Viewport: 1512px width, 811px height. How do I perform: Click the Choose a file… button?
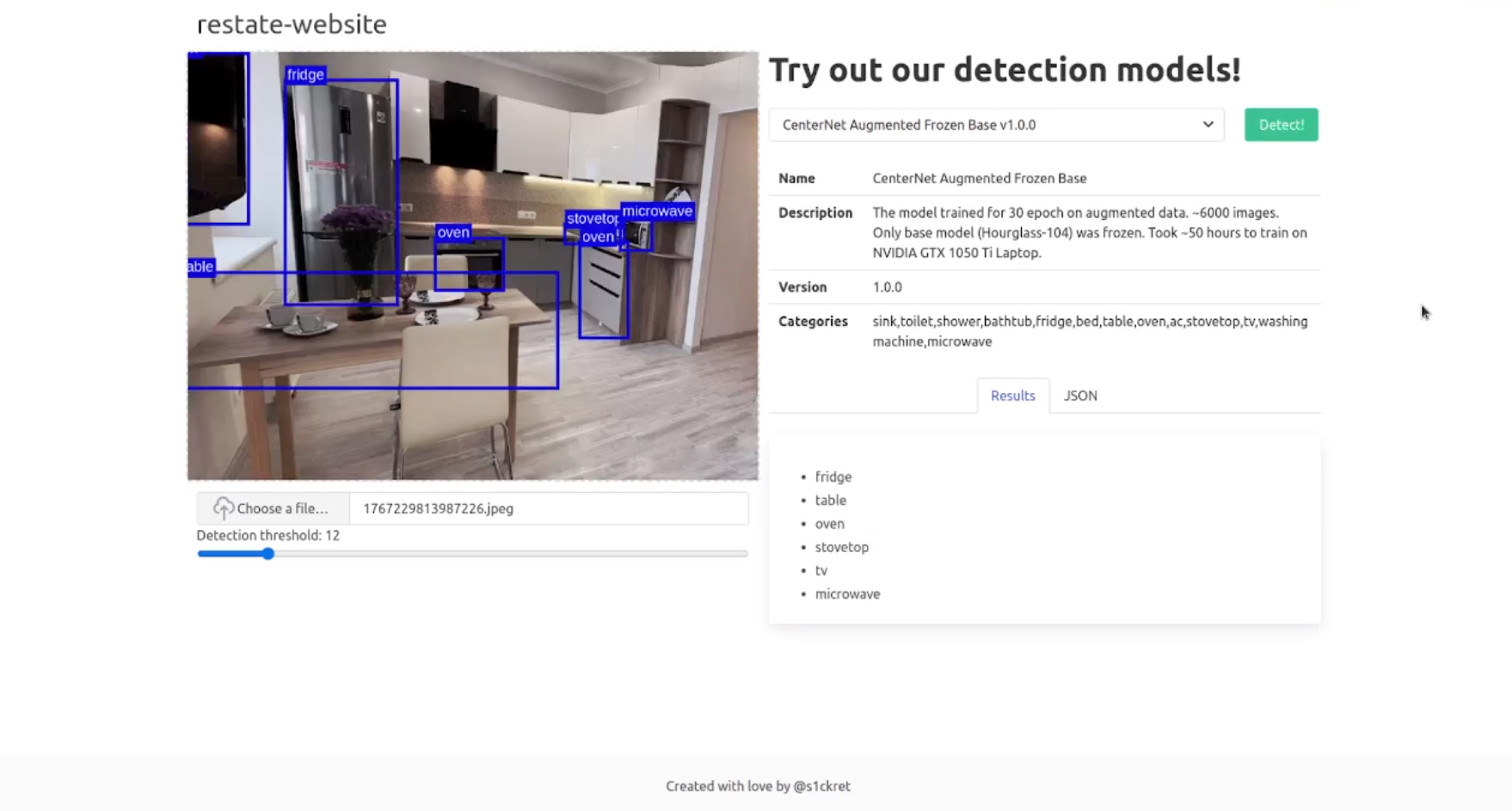coord(273,508)
